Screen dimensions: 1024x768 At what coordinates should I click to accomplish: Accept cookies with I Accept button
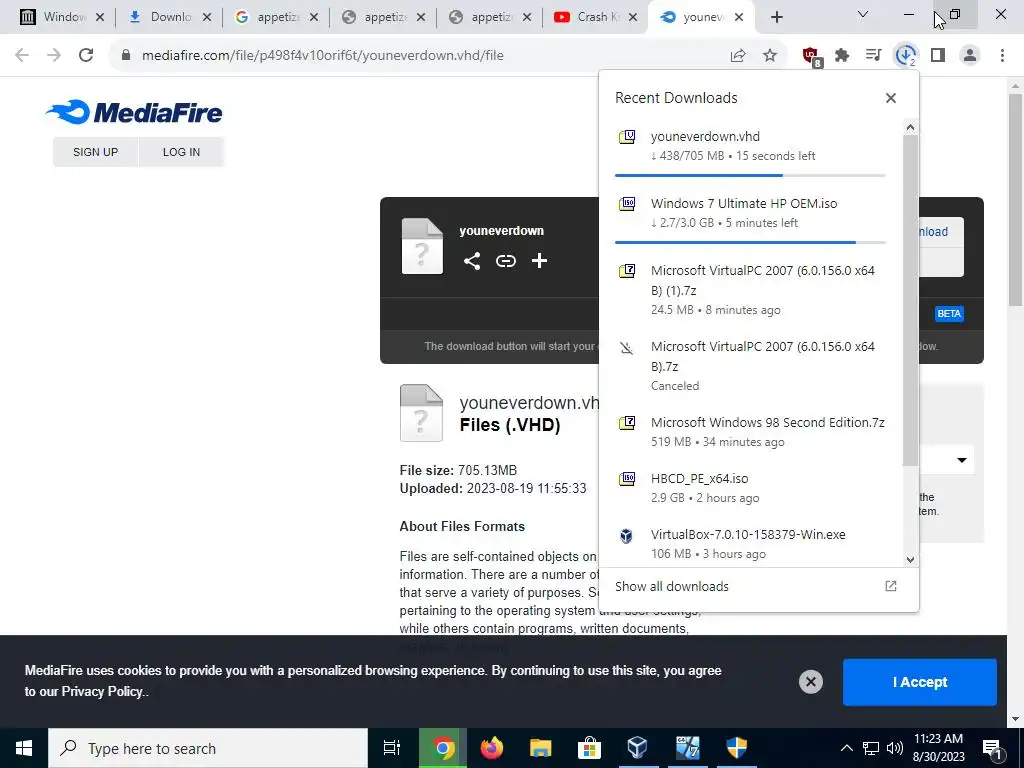[x=920, y=682]
